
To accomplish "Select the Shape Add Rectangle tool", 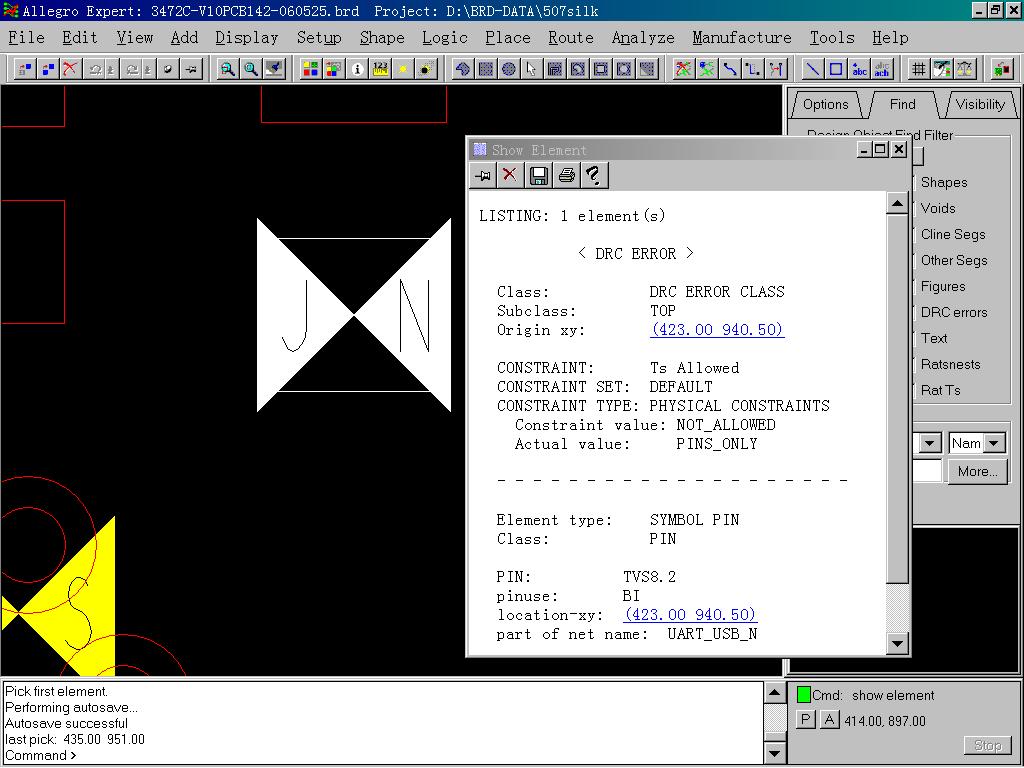I will click(x=485, y=69).
